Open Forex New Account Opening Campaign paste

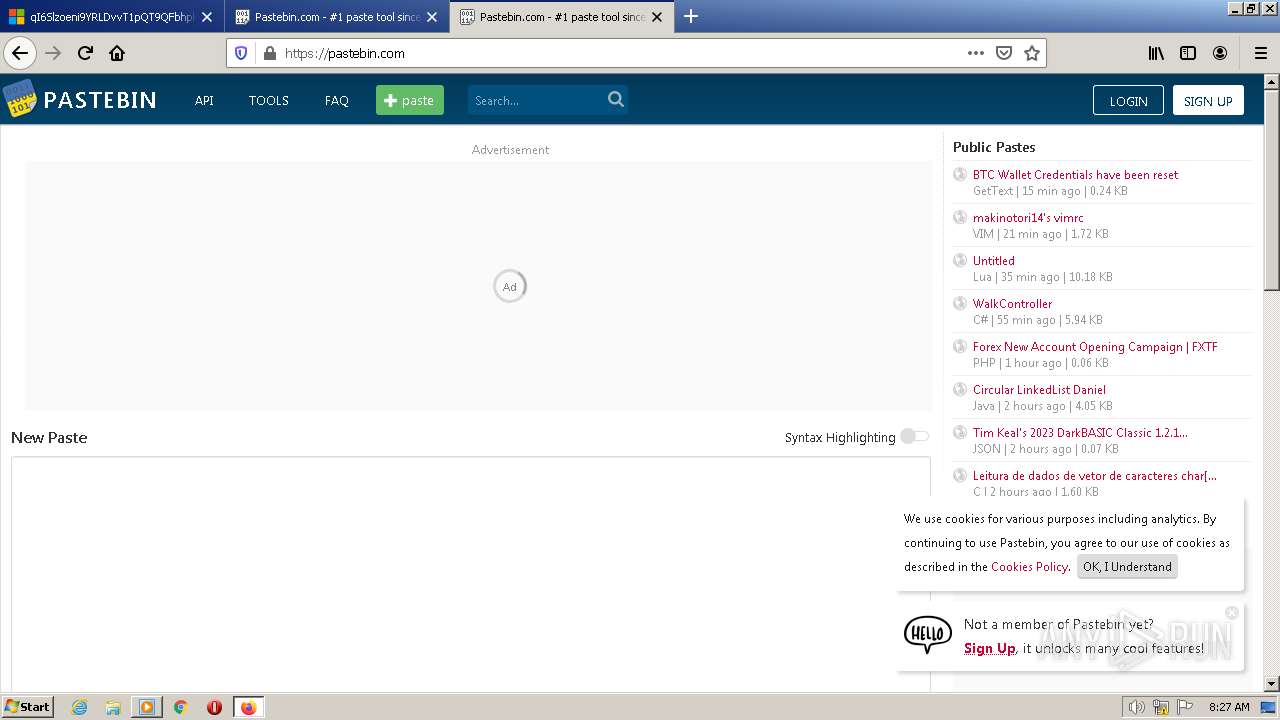click(x=1095, y=346)
